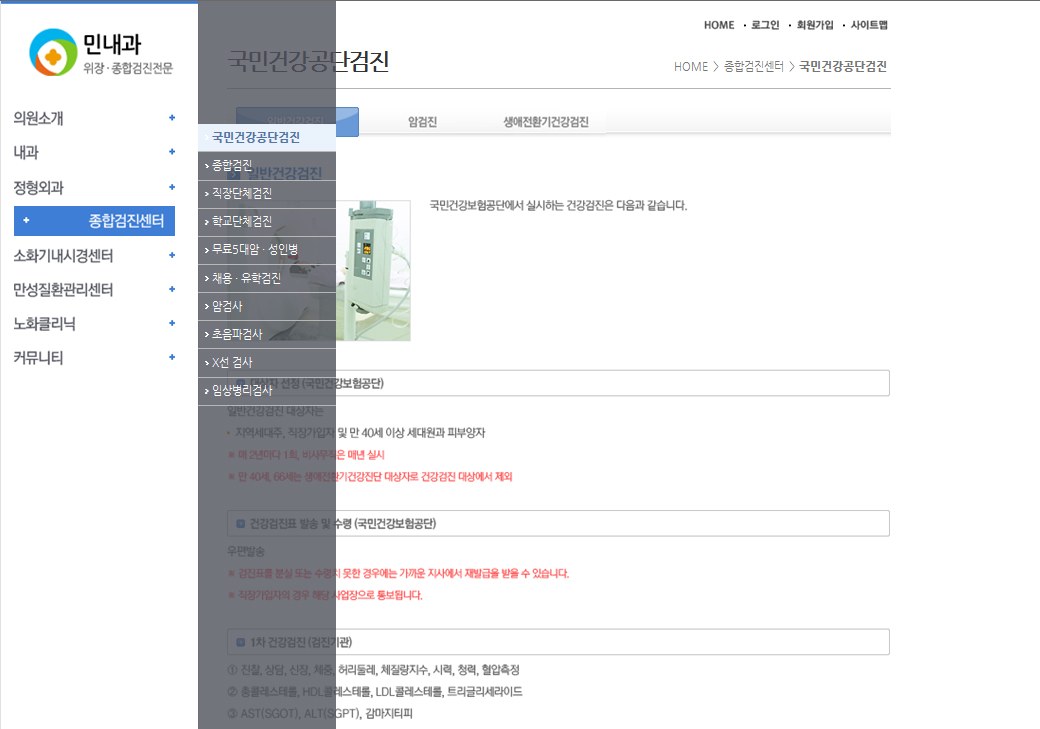Screen dimensions: 1040x729
Task: Open 직장단체검진 submenu item
Action: coord(242,194)
